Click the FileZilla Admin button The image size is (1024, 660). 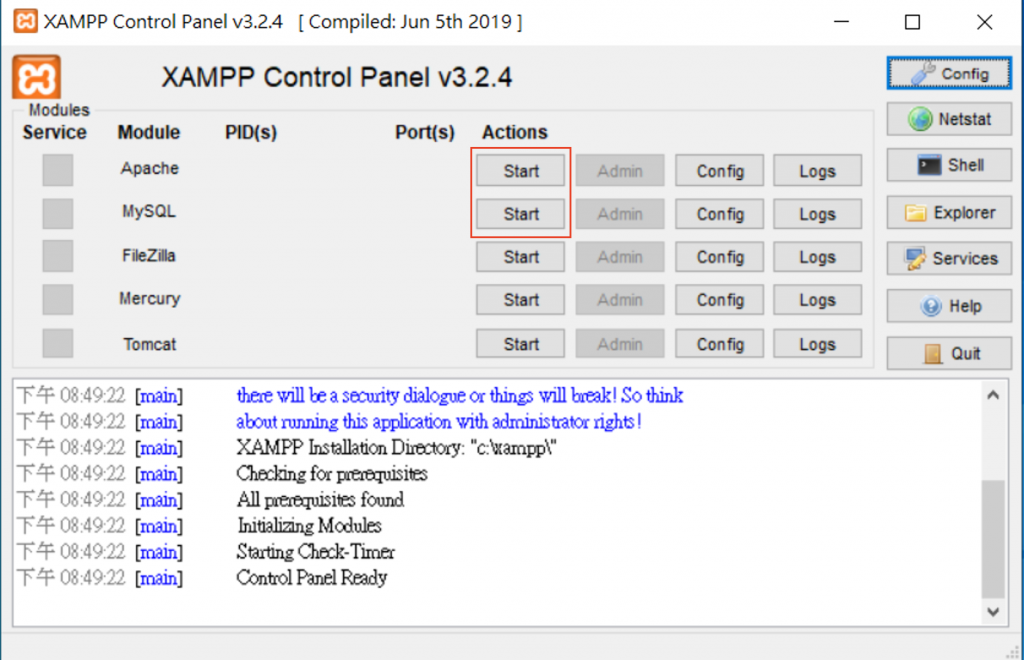(620, 257)
